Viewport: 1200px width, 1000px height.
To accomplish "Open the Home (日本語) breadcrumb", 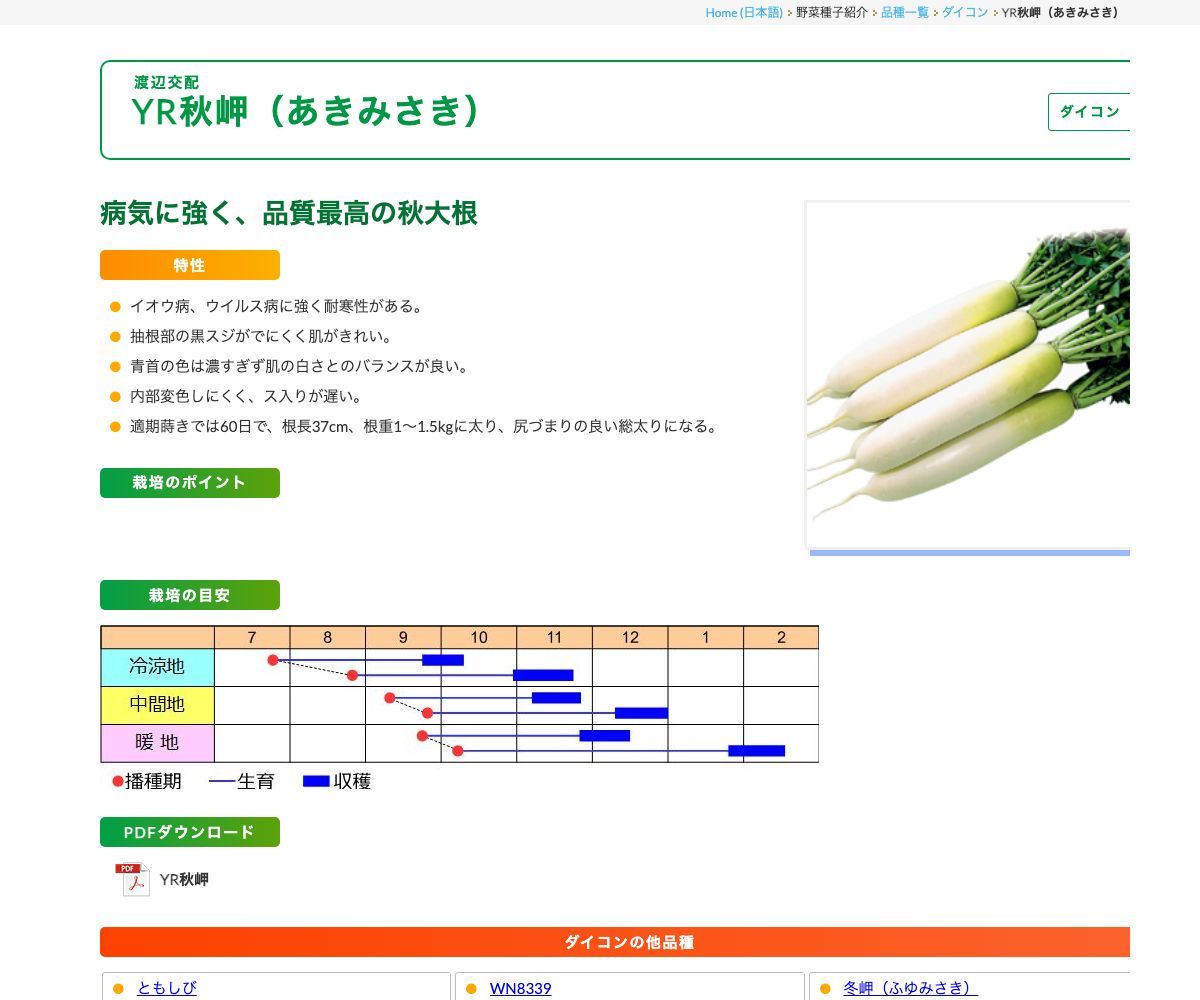I will (744, 14).
